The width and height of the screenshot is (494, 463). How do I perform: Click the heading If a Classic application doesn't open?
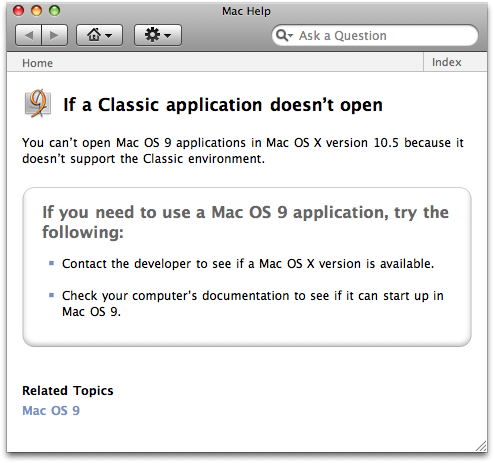(223, 105)
